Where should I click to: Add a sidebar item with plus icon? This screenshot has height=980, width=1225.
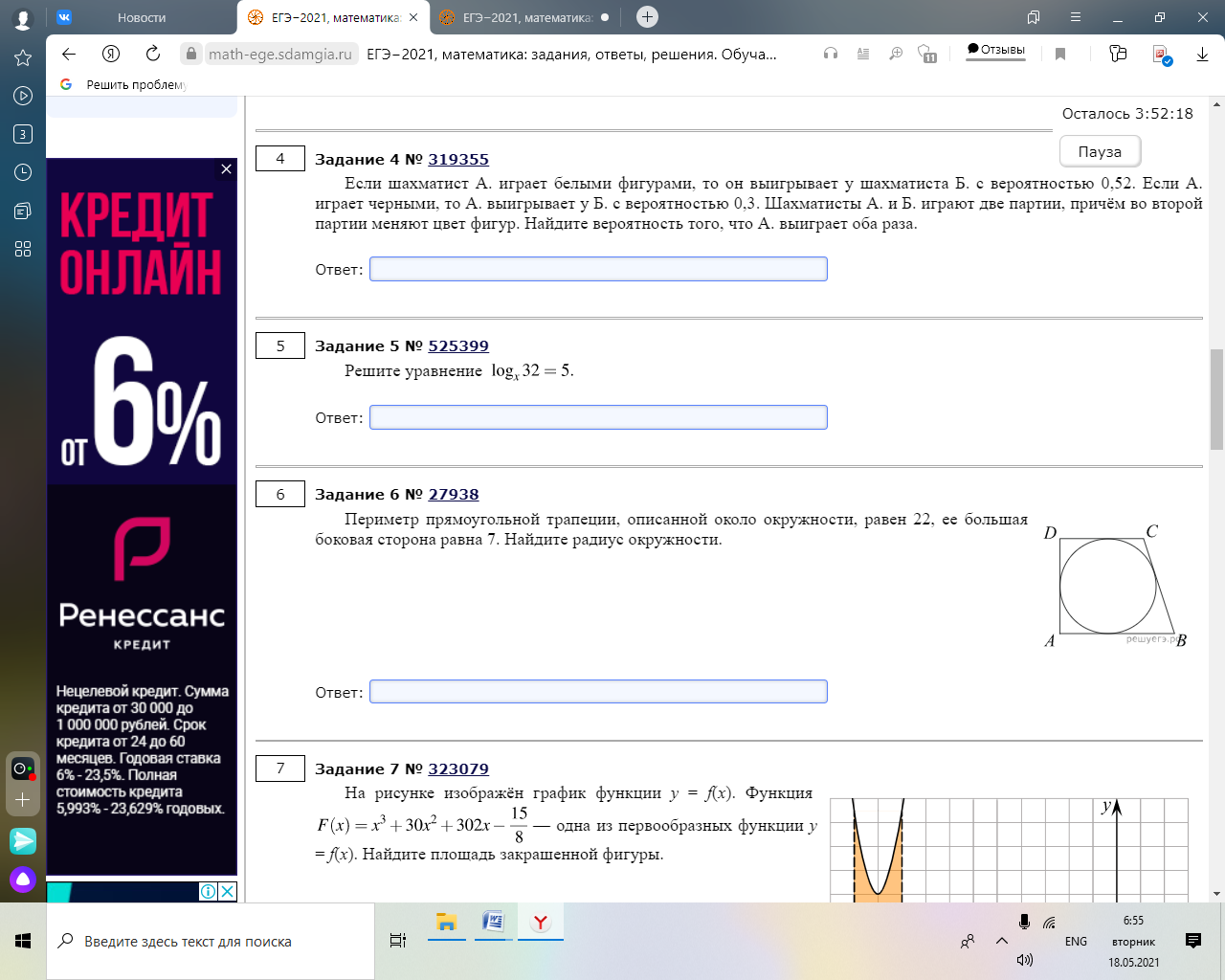[x=23, y=800]
